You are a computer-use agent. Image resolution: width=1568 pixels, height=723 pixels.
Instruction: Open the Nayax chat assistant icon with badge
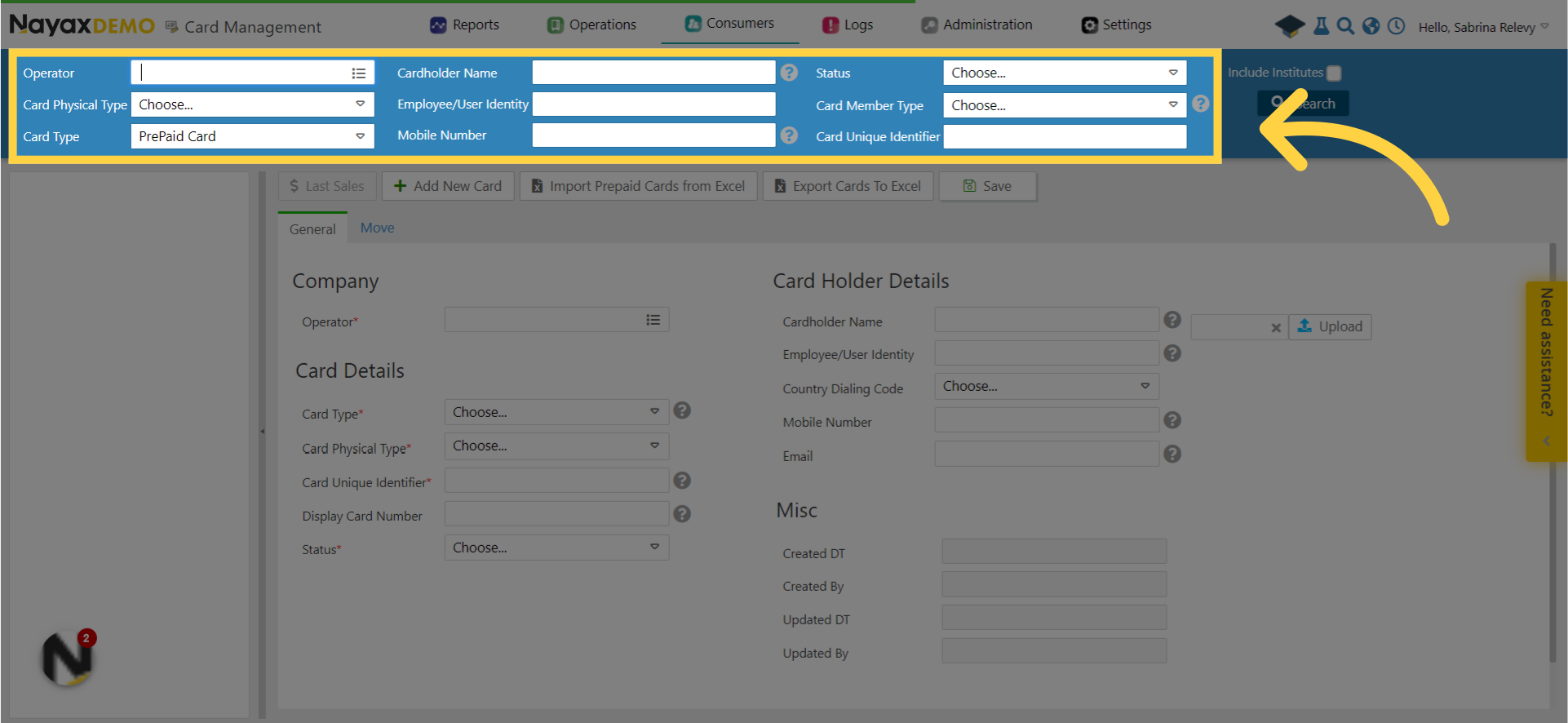(x=69, y=658)
